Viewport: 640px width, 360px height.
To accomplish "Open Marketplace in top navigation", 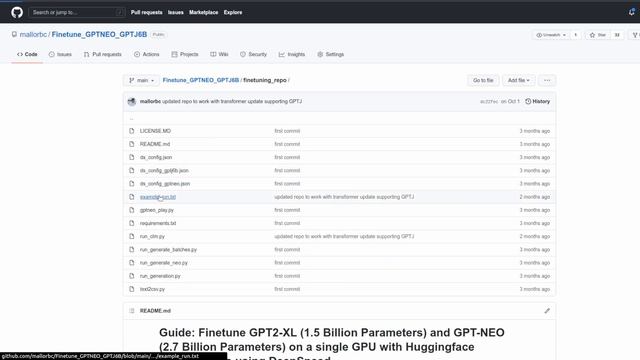I will tap(203, 12).
